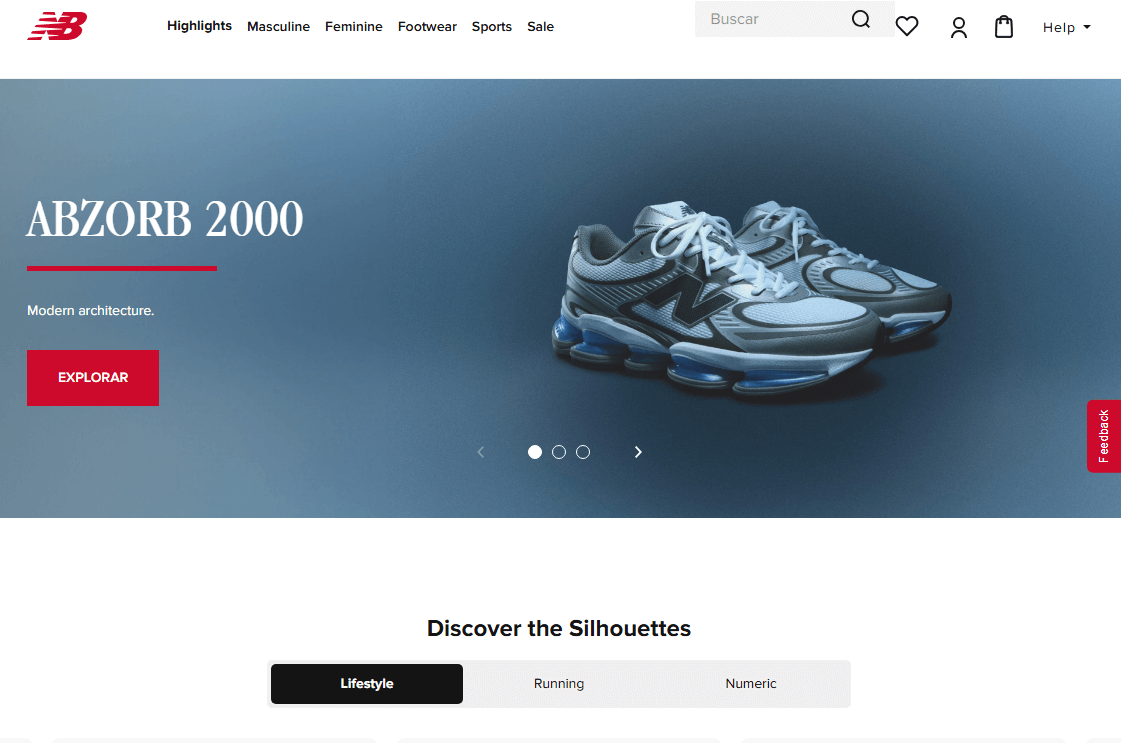This screenshot has height=743, width=1121.
Task: Open the Masculine menu
Action: tap(278, 26)
